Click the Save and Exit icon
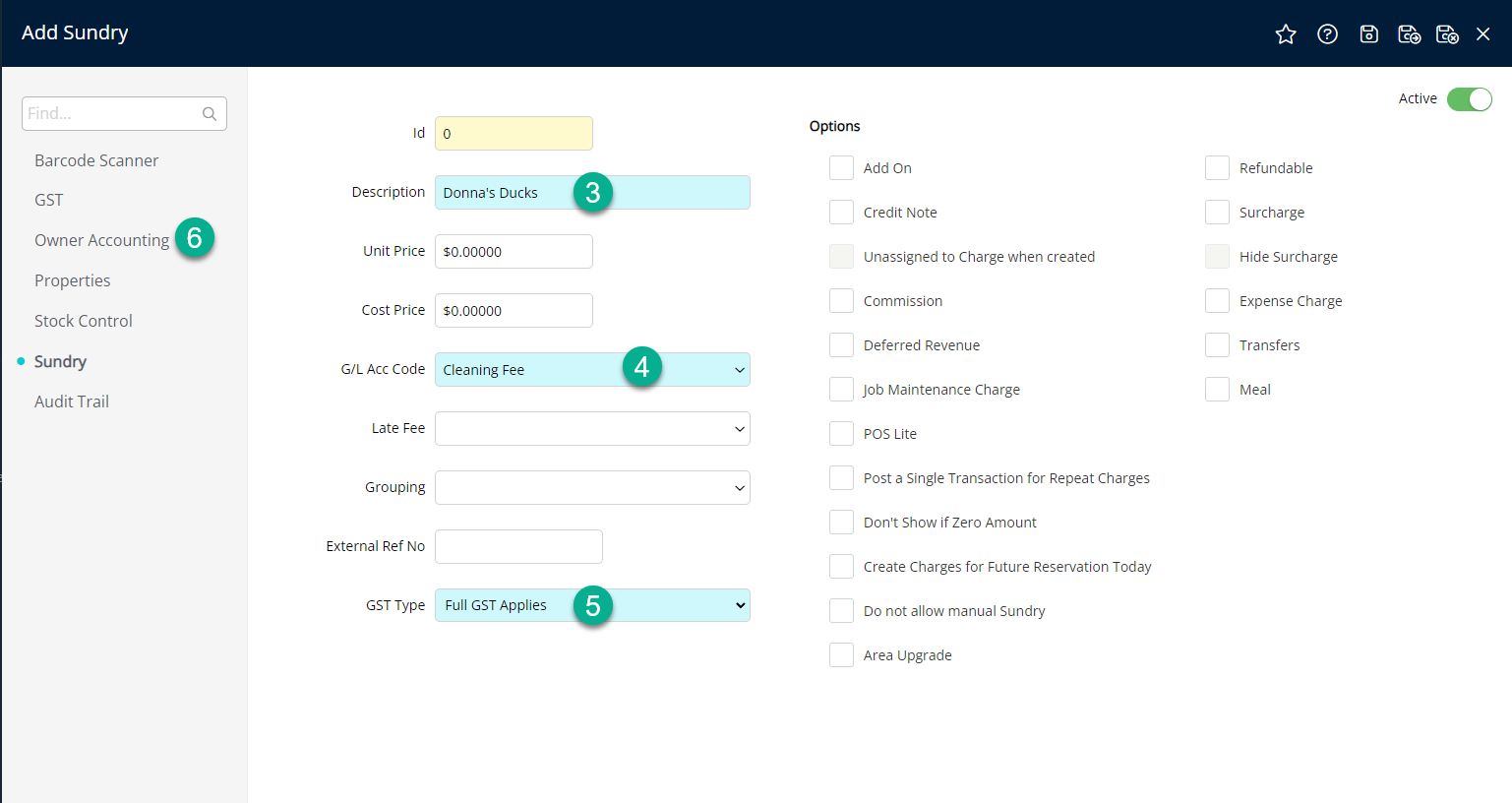 1447,34
